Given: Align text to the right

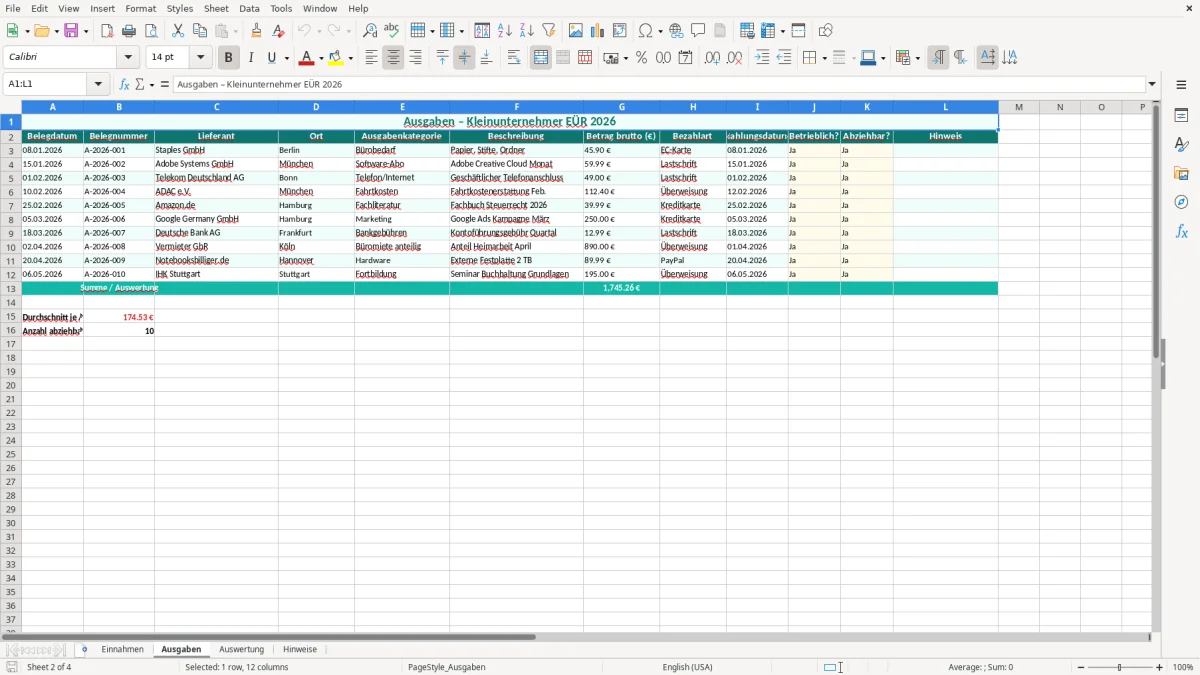Looking at the screenshot, I should pos(415,58).
